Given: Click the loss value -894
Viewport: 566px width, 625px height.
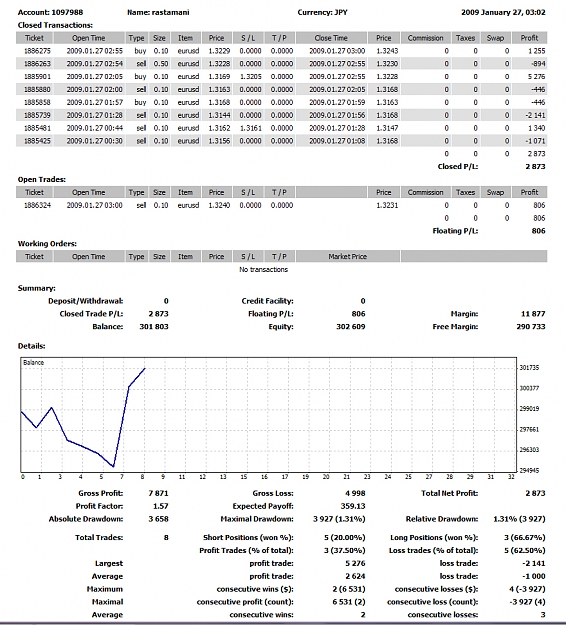Looking at the screenshot, I should coord(538,64).
